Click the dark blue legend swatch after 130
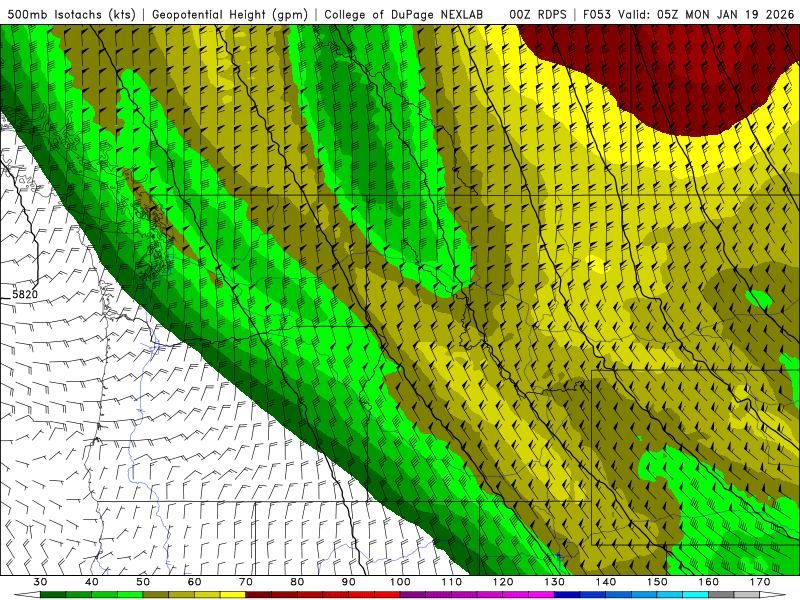Image resolution: width=800 pixels, height=600 pixels. tap(567, 595)
